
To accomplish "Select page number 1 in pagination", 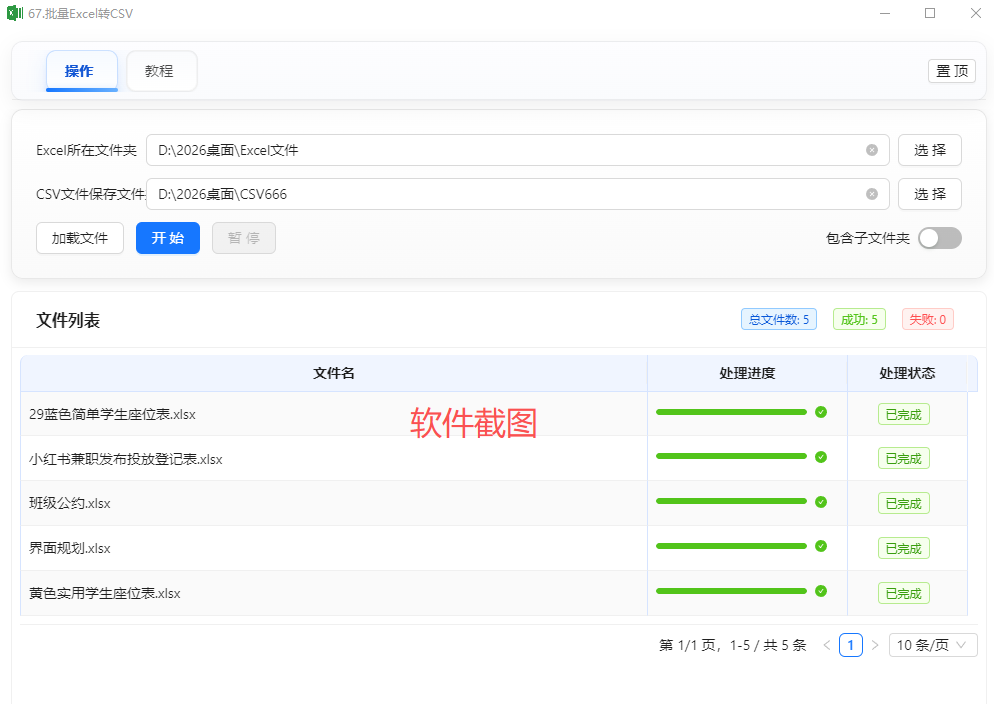I will 851,645.
